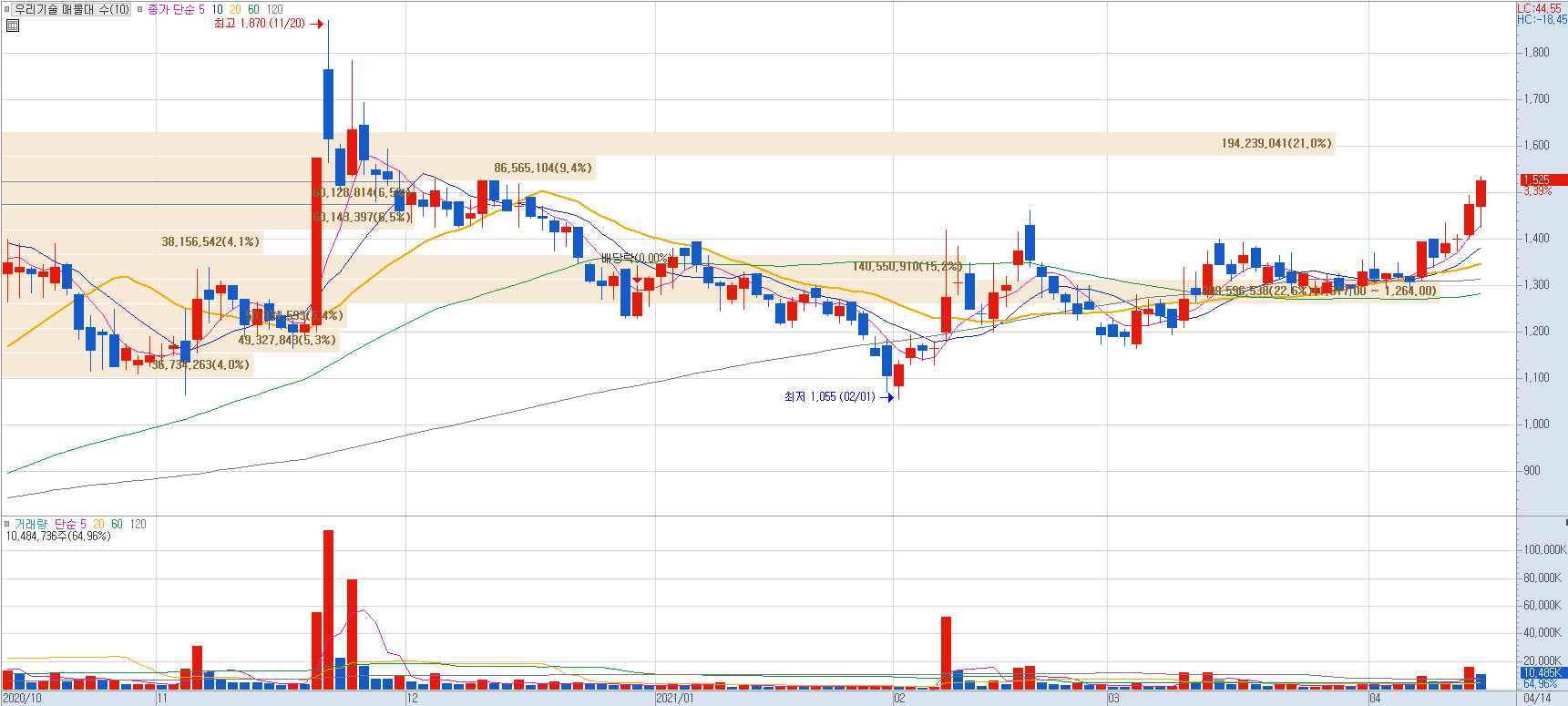Toggle the 종가 단순 moving average square

click(139, 9)
